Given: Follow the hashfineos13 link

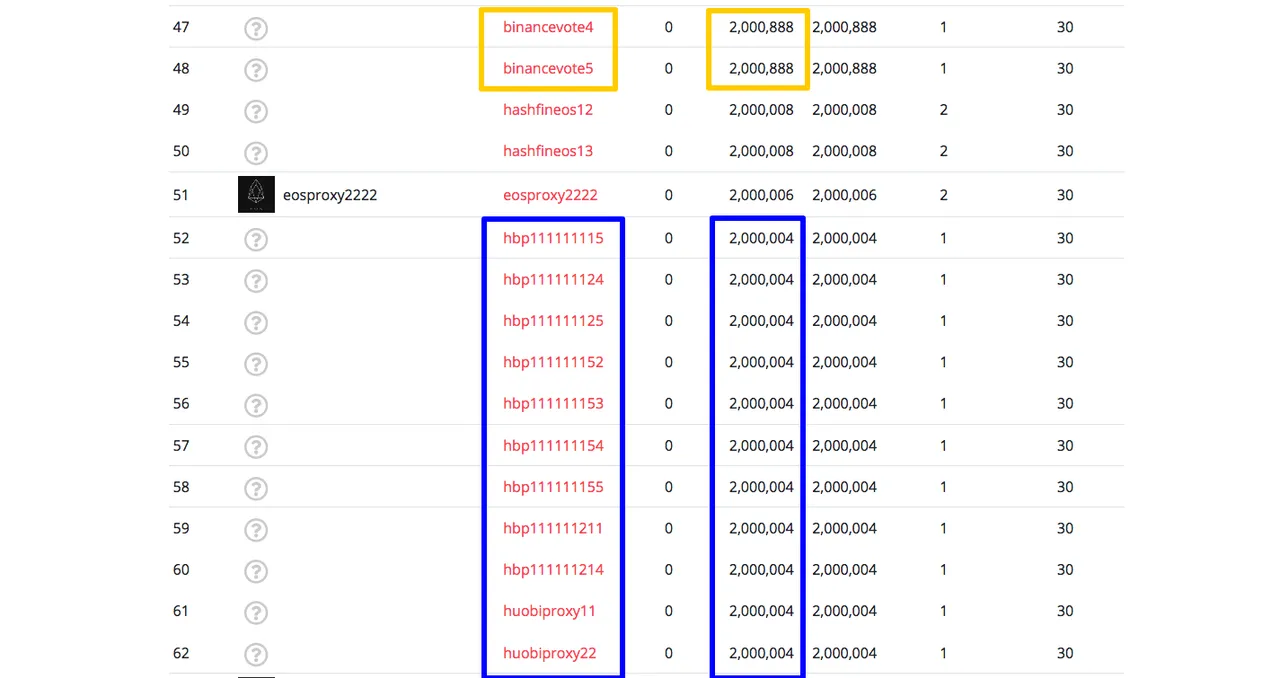Looking at the screenshot, I should point(548,151).
